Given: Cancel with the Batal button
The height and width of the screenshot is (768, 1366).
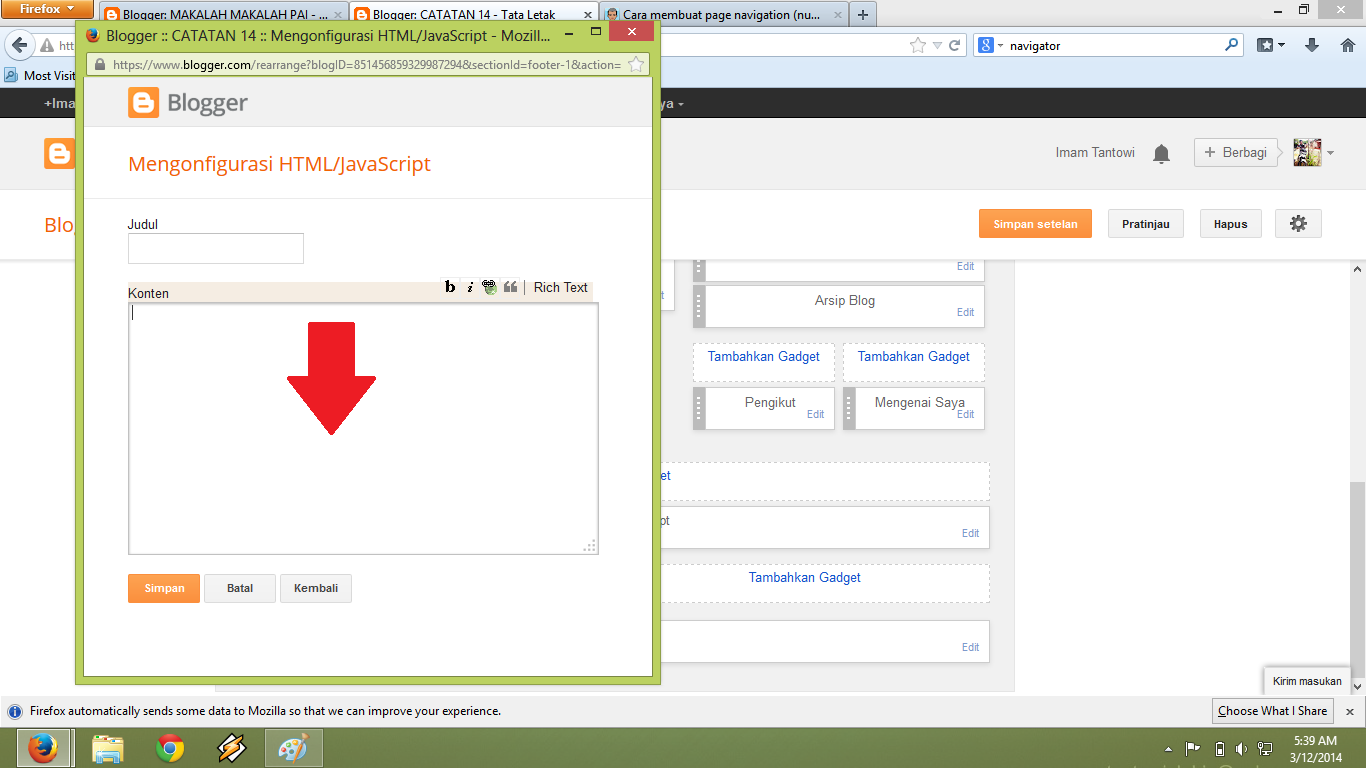Looking at the screenshot, I should click(240, 588).
